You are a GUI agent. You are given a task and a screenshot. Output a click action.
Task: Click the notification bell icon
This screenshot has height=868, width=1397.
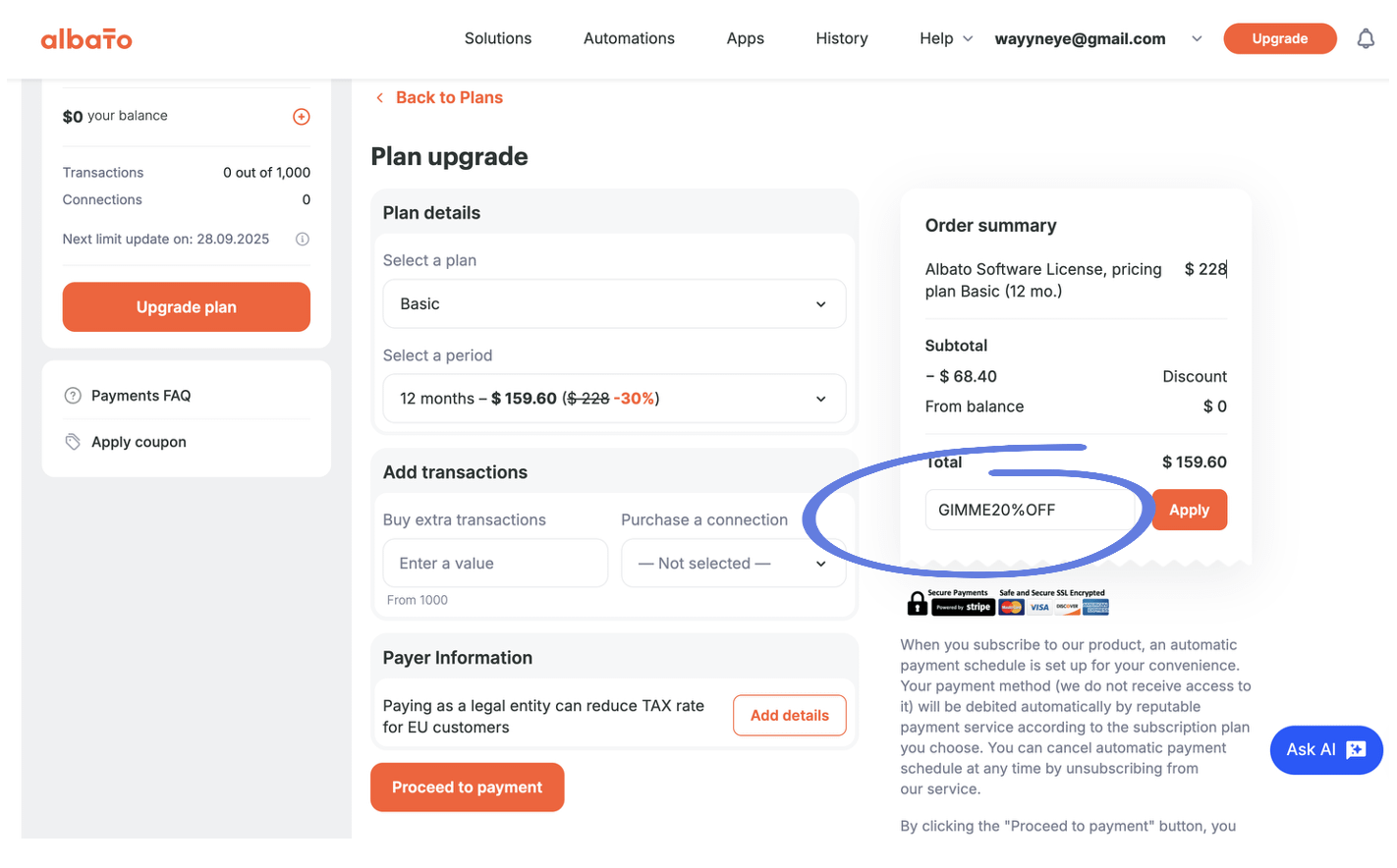1366,39
